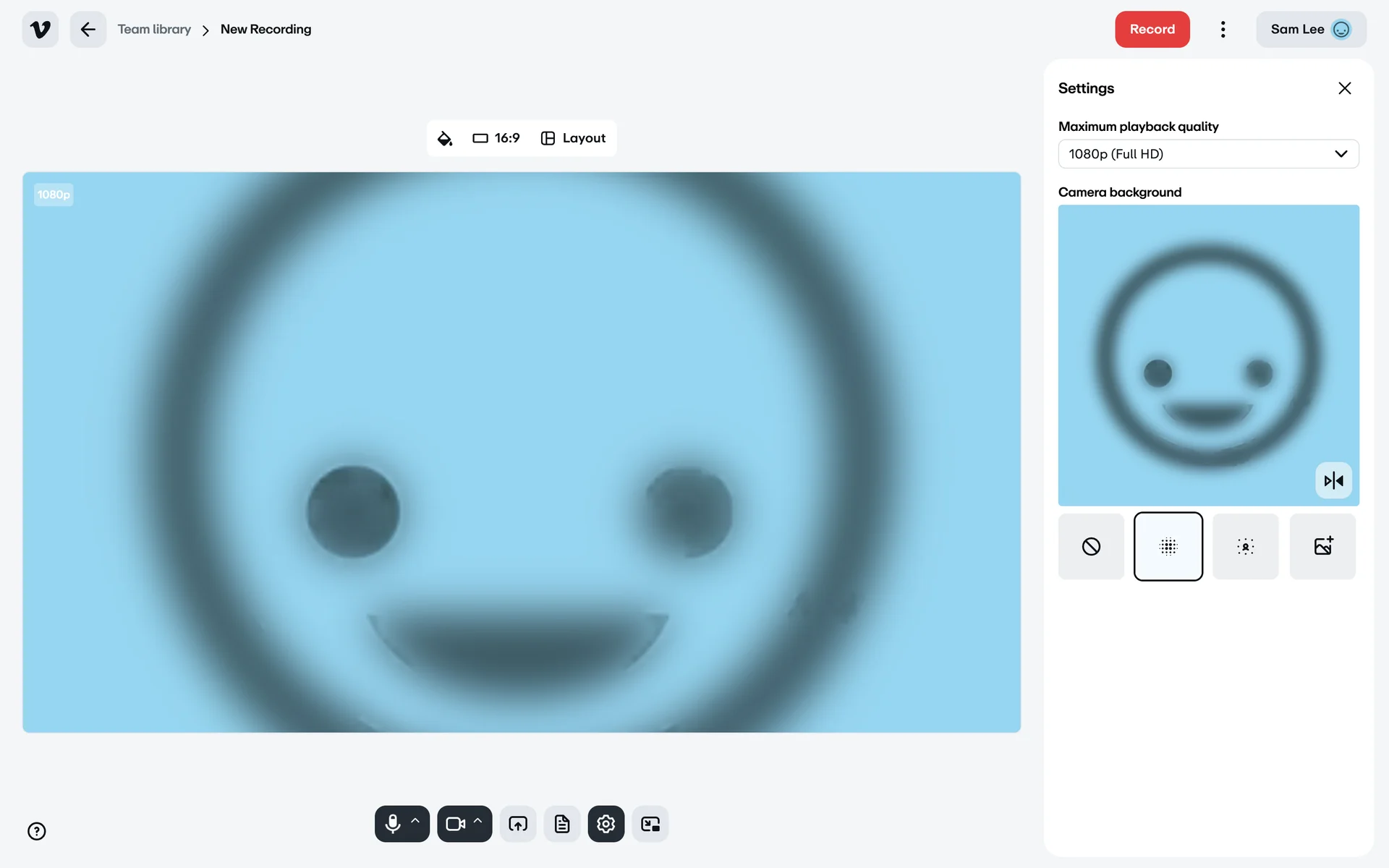Select the blur background option
Screen dimensions: 1389x868
point(1168,546)
